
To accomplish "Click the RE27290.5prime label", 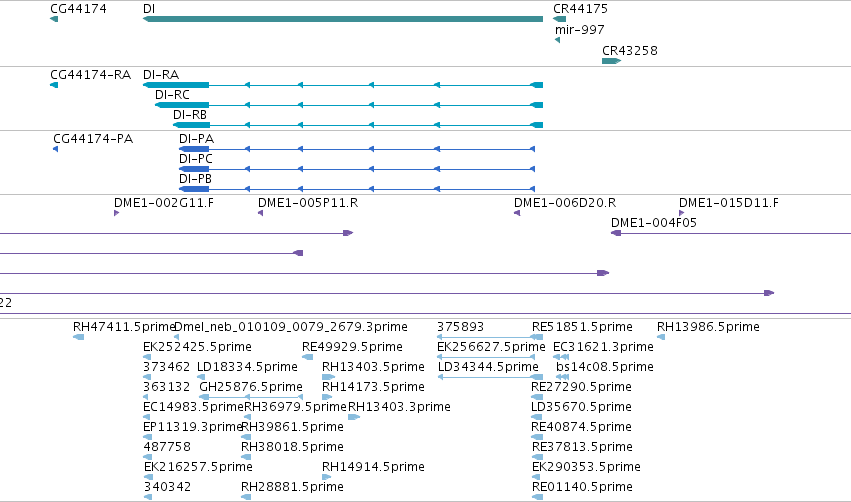I will click(581, 387).
